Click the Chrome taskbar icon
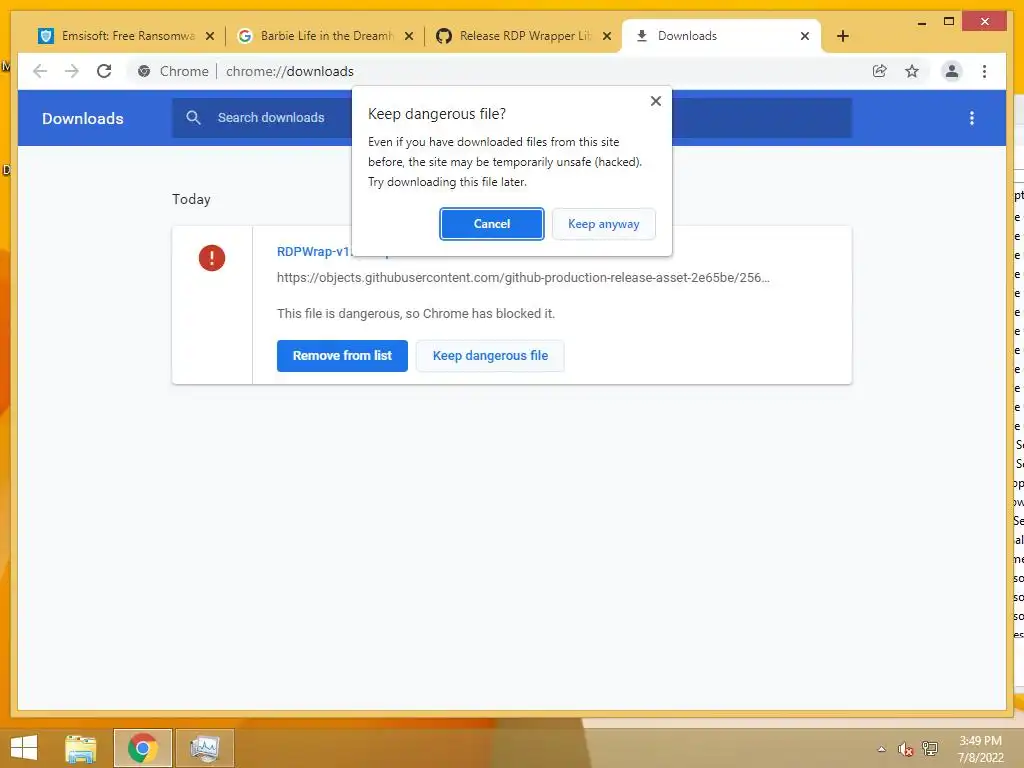This screenshot has height=768, width=1024. pos(142,748)
